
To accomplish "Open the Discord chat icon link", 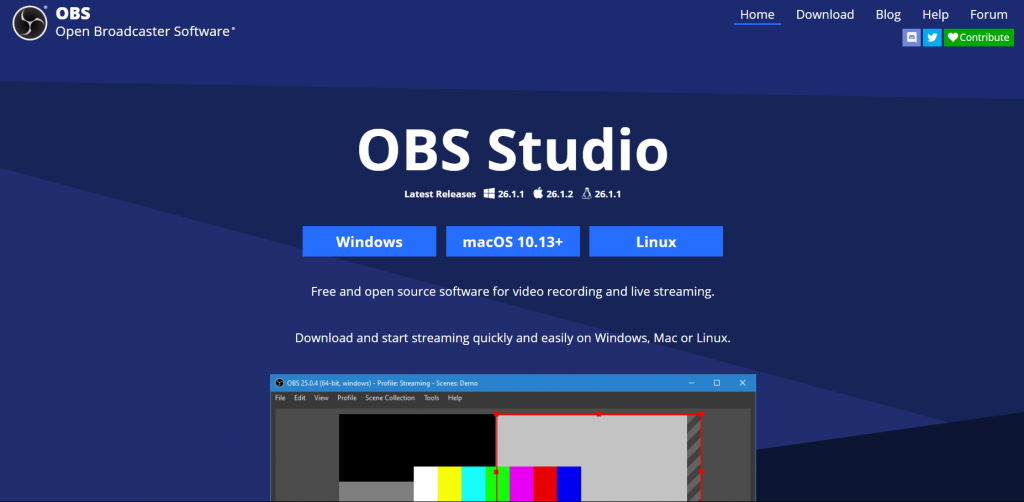I will [911, 37].
